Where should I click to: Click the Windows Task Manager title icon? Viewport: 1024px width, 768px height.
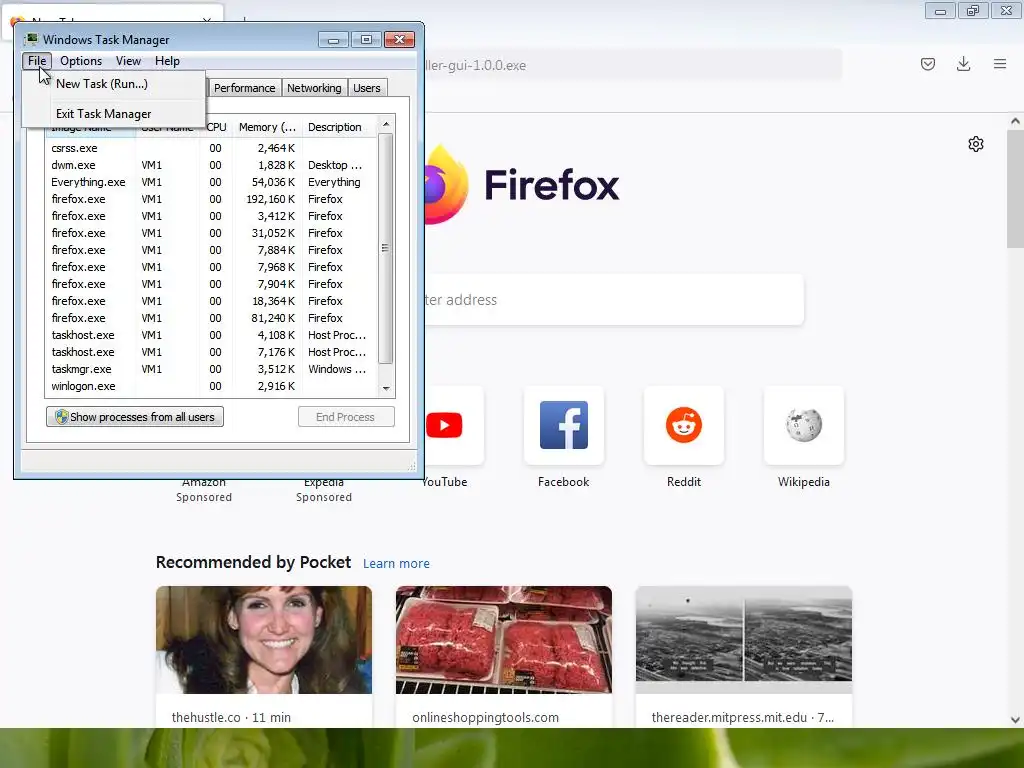click(31, 39)
